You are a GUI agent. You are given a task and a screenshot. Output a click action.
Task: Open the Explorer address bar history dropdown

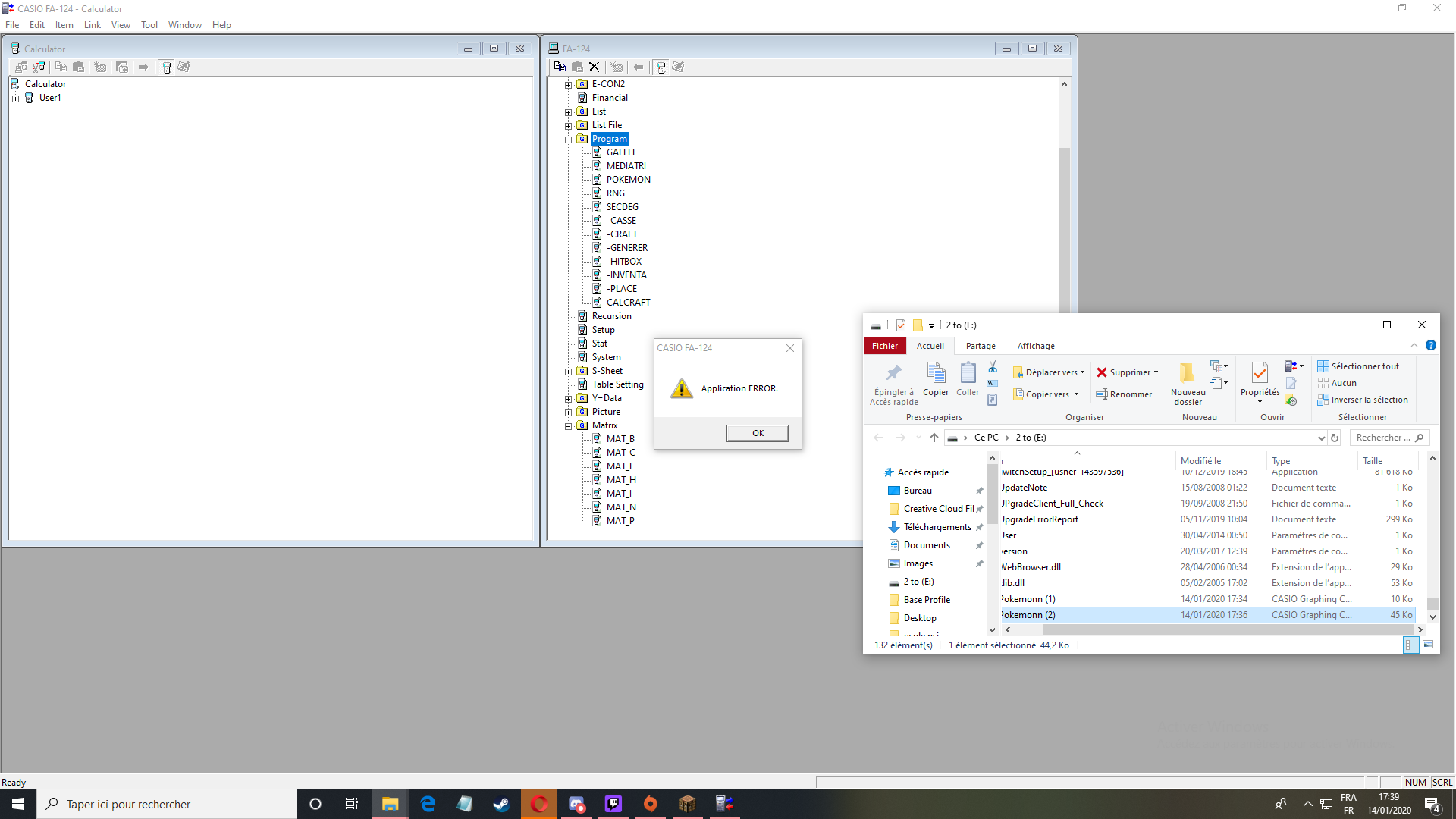click(1321, 438)
